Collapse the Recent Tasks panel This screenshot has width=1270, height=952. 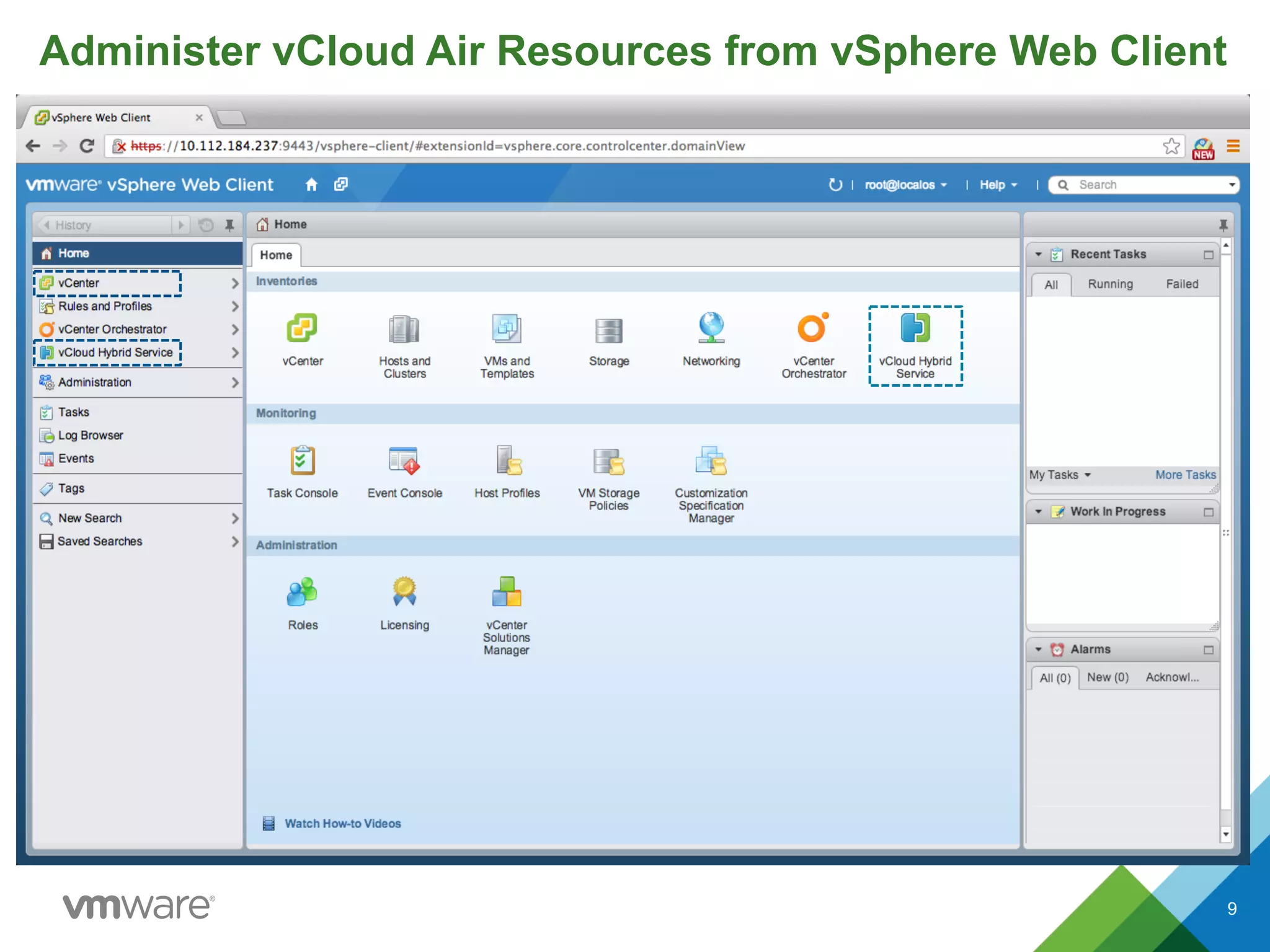[x=1038, y=254]
